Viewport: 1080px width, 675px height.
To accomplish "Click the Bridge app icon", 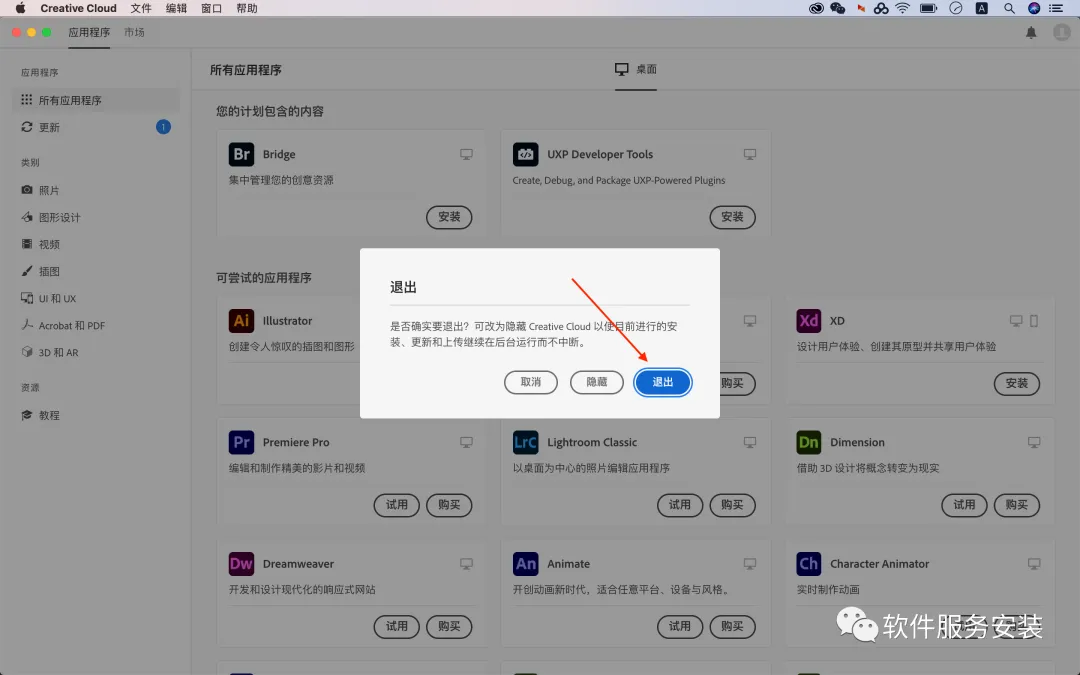I will 241,154.
